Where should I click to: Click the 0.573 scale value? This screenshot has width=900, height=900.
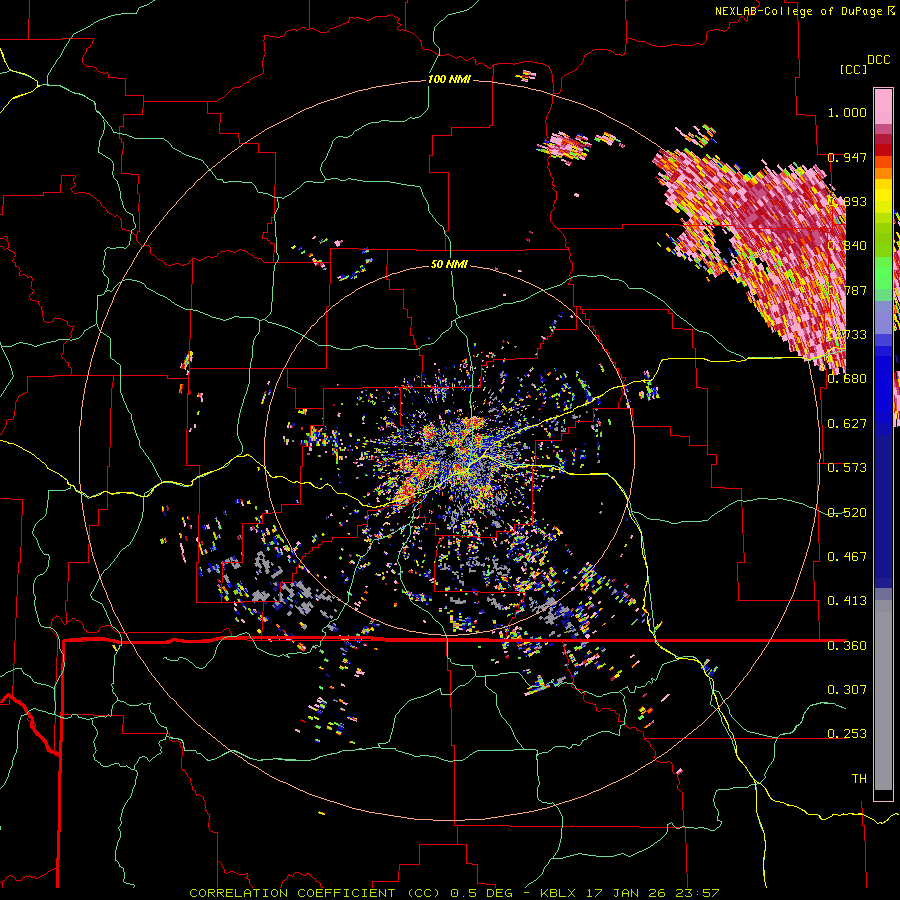847,468
